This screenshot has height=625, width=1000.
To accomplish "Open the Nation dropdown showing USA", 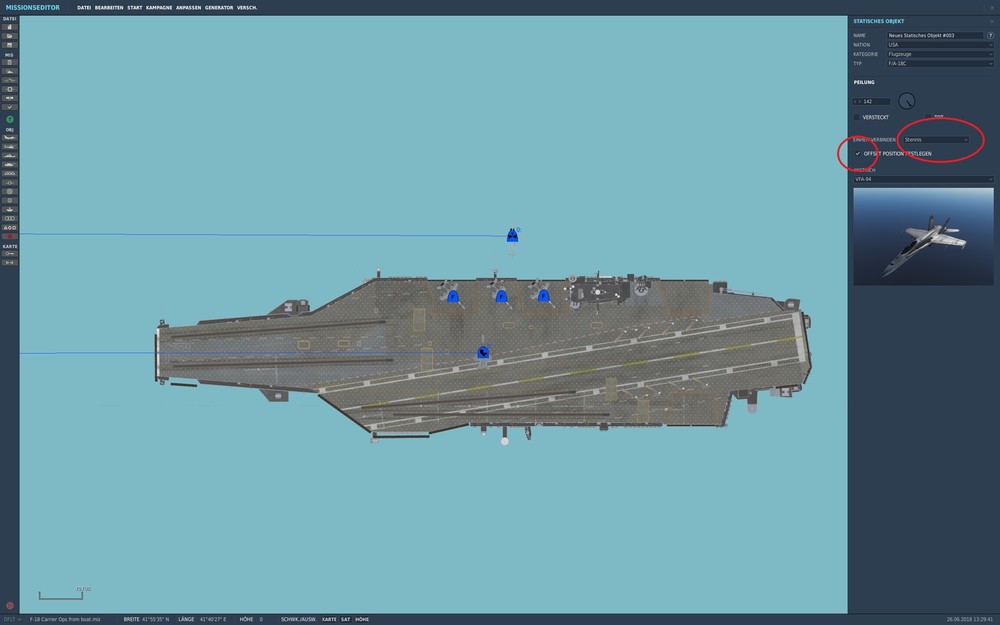I will (x=935, y=44).
